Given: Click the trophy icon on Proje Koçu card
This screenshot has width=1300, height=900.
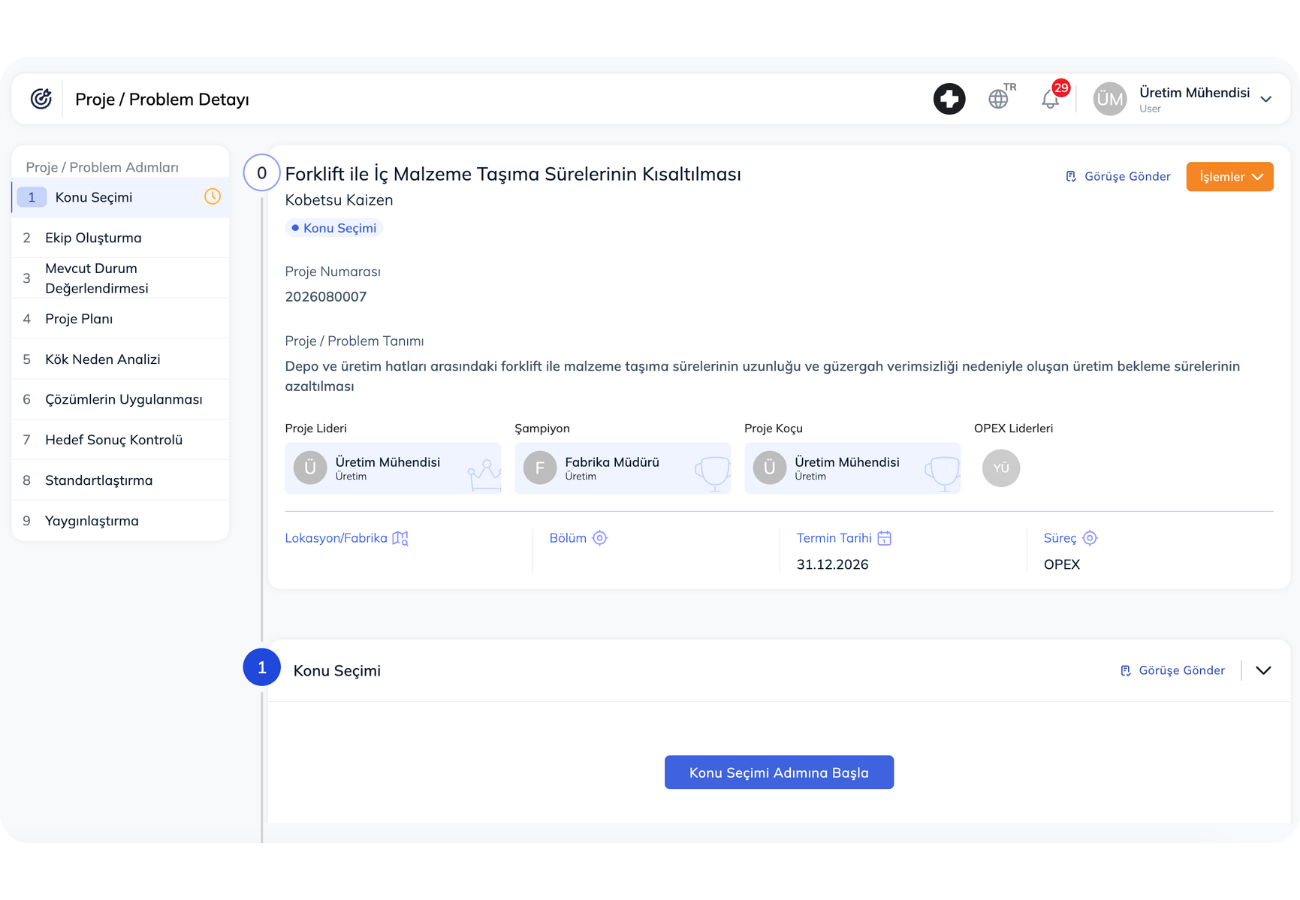Looking at the screenshot, I should coord(943,474).
